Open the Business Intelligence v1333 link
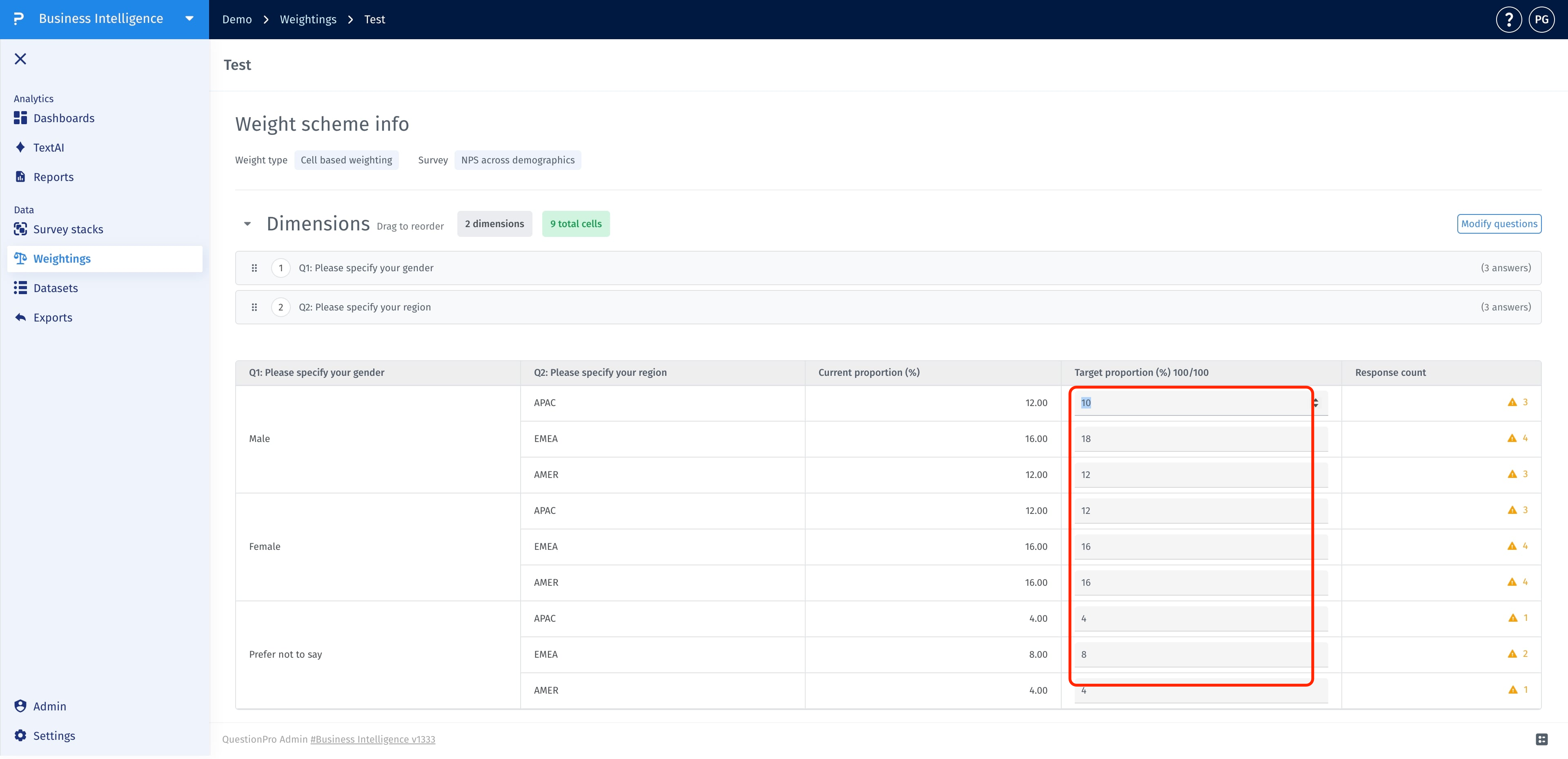 372,739
